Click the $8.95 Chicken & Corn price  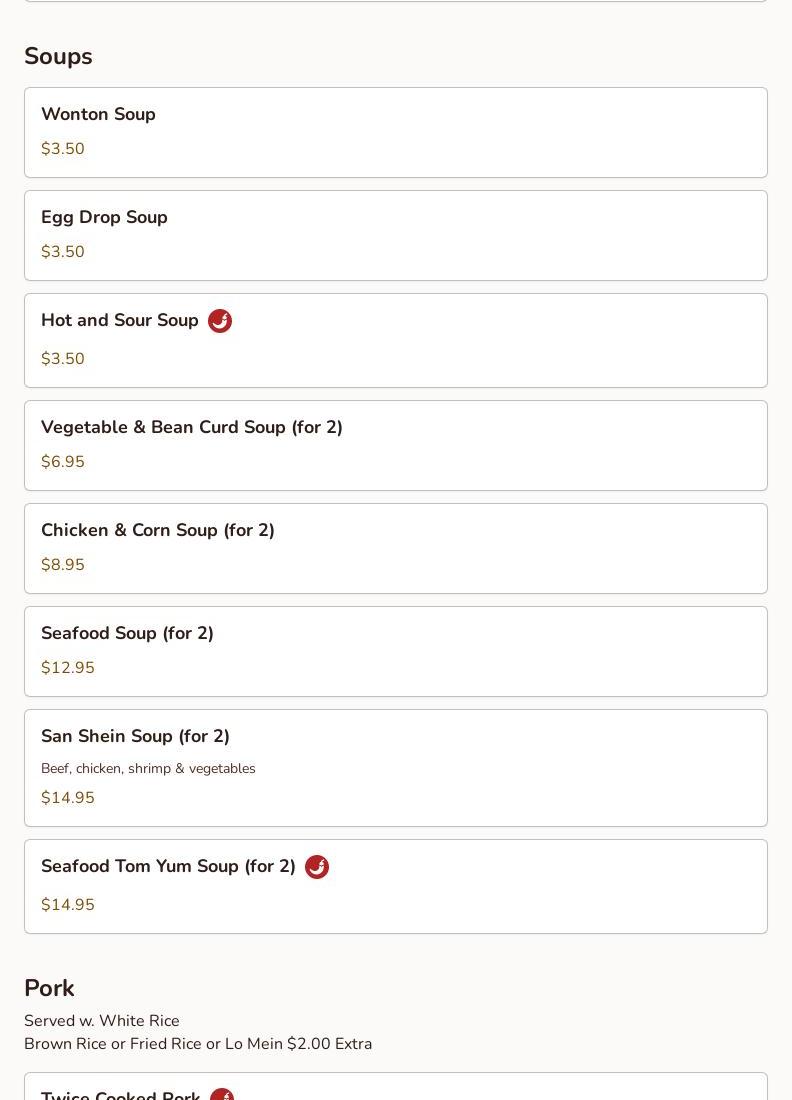(62, 565)
